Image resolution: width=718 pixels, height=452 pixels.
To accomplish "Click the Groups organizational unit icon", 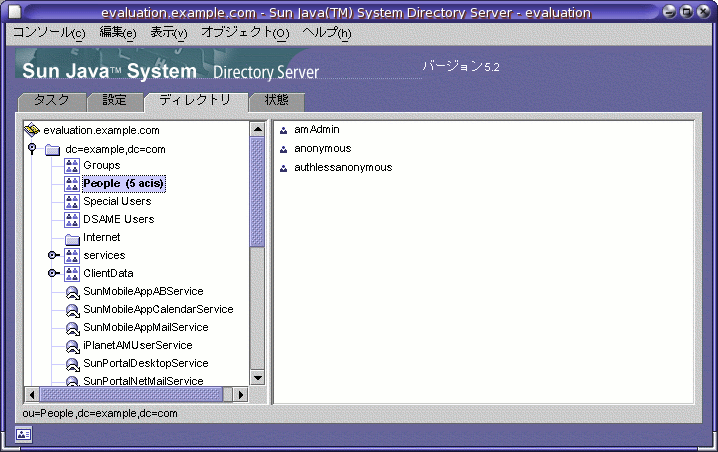I will (x=72, y=166).
